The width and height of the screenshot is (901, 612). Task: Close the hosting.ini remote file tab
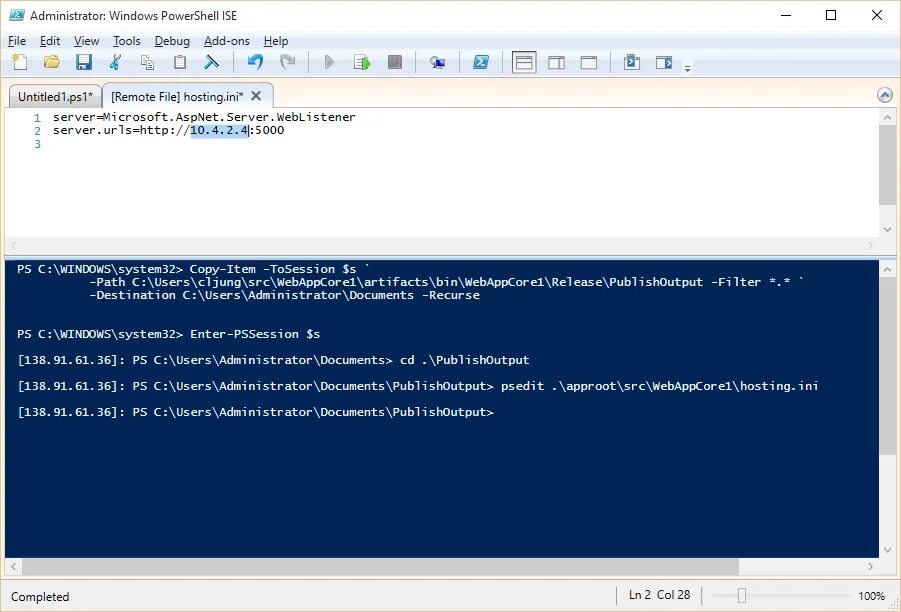[256, 96]
